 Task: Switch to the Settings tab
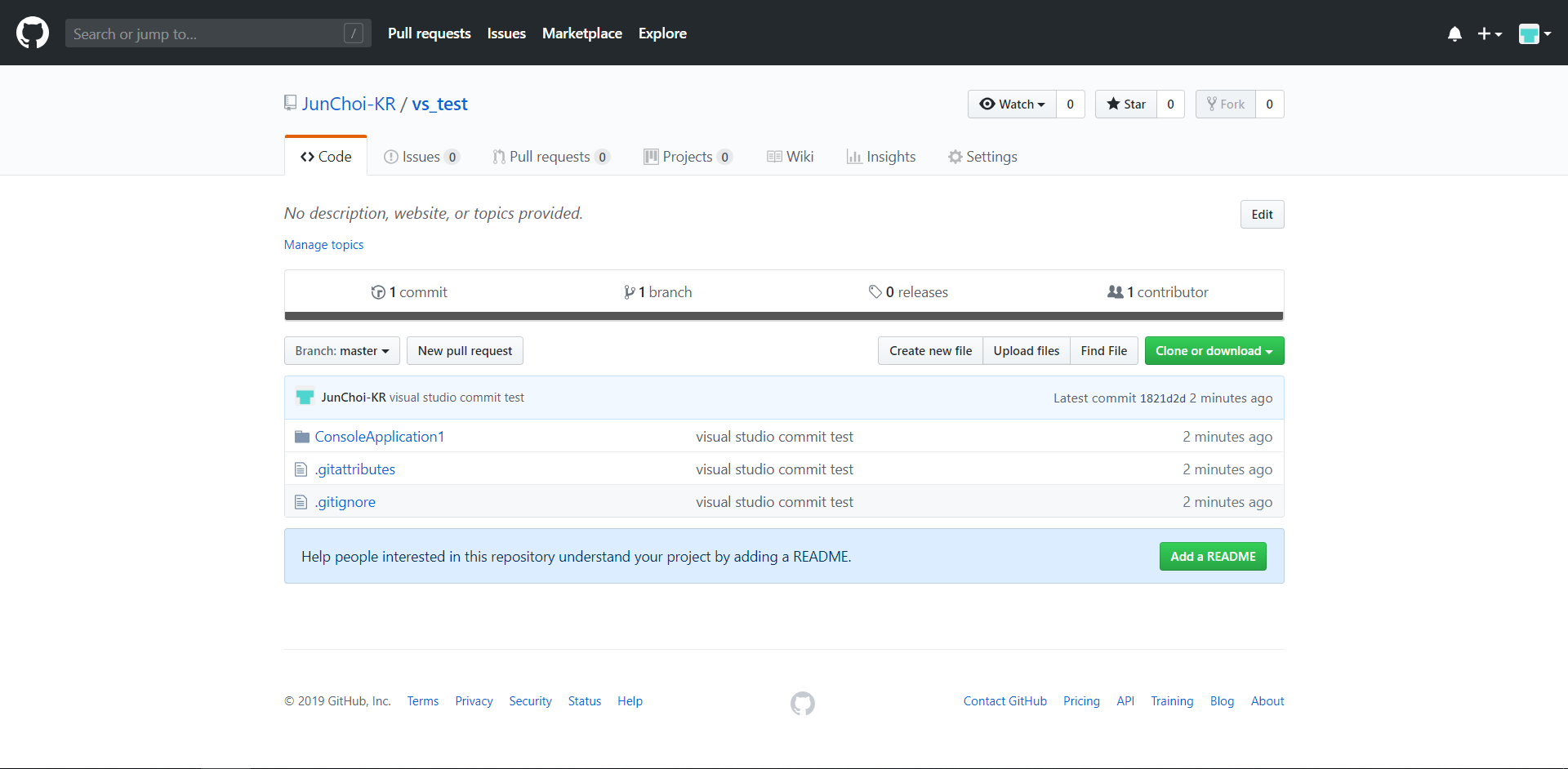click(x=982, y=157)
